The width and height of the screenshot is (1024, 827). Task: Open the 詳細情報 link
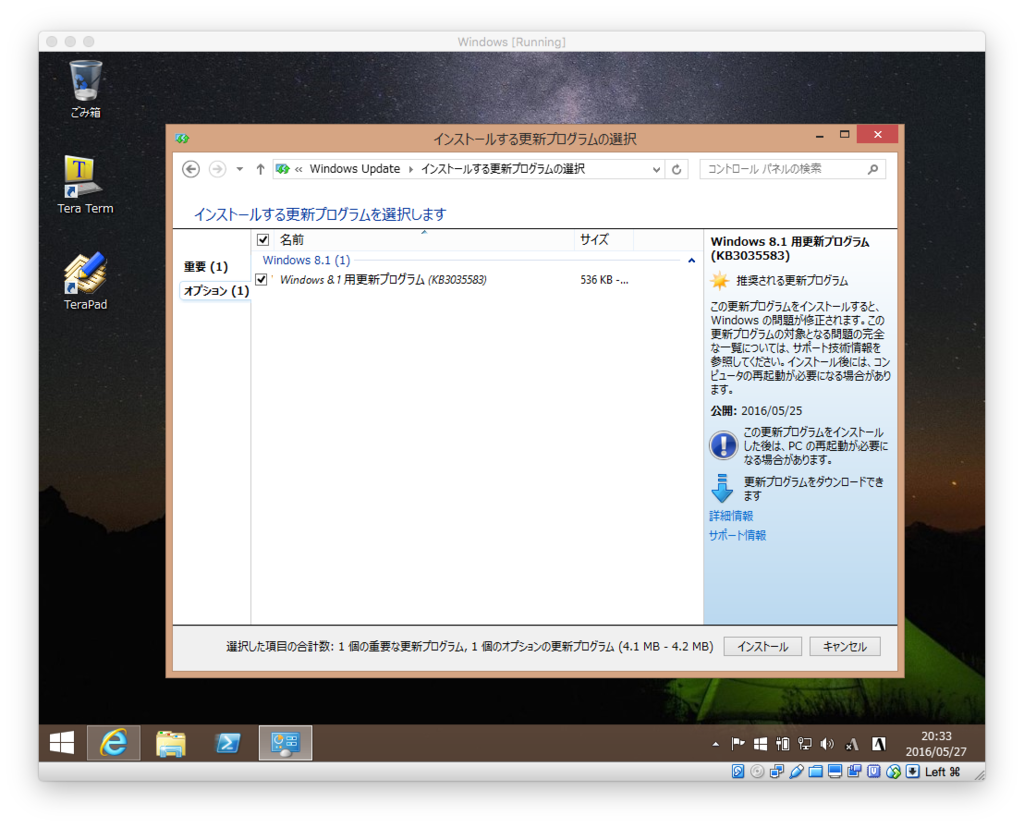tap(731, 516)
